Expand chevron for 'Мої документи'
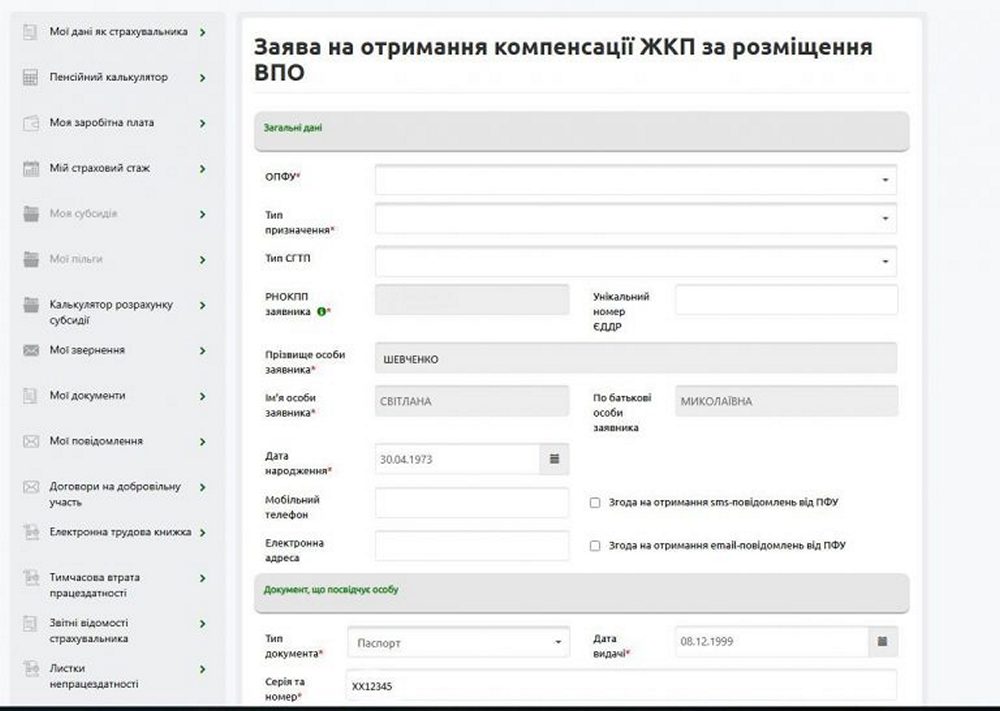The image size is (1000, 711). [x=203, y=397]
